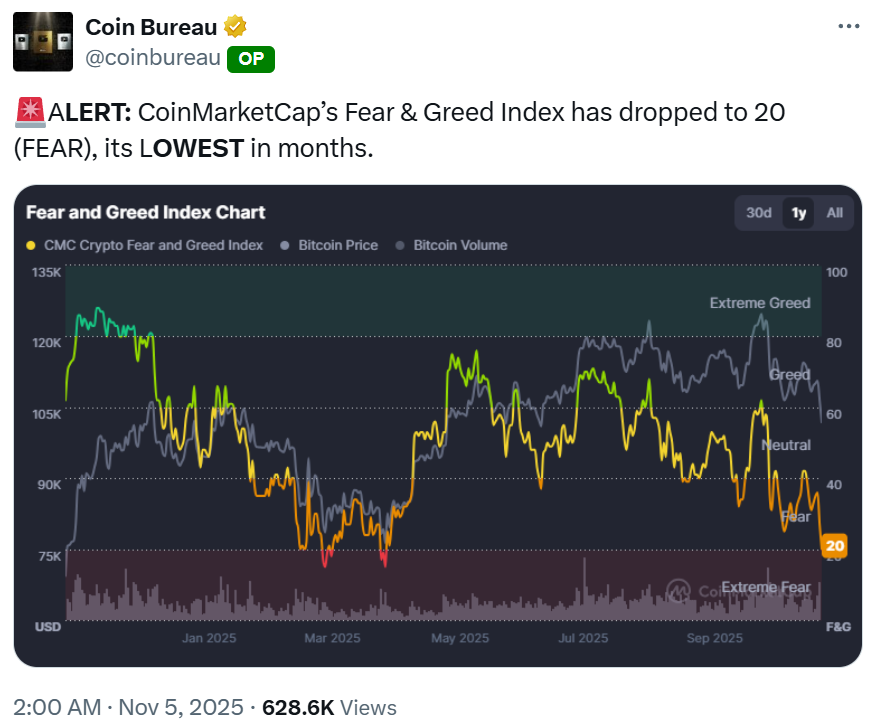872x726 pixels.
Task: Show the All time chart range
Action: (x=834, y=213)
